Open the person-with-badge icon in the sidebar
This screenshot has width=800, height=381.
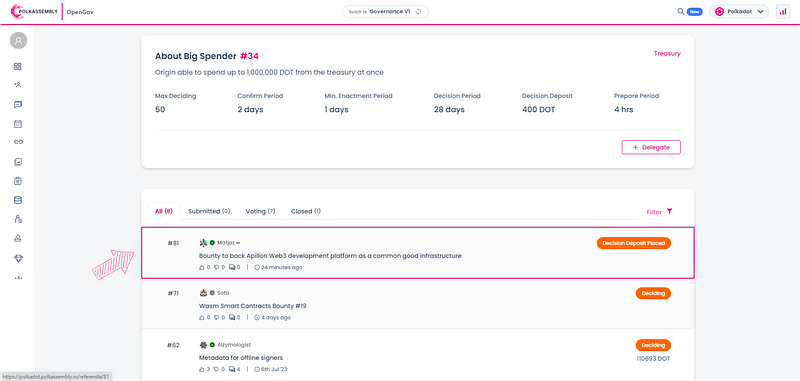(18, 219)
